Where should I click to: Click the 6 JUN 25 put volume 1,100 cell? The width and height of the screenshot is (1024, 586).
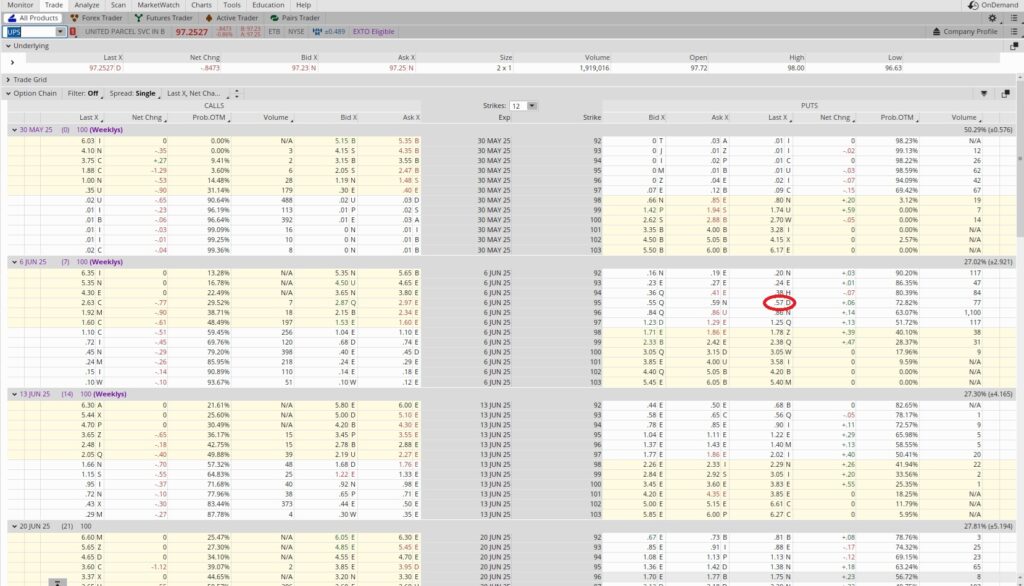click(x=972, y=313)
